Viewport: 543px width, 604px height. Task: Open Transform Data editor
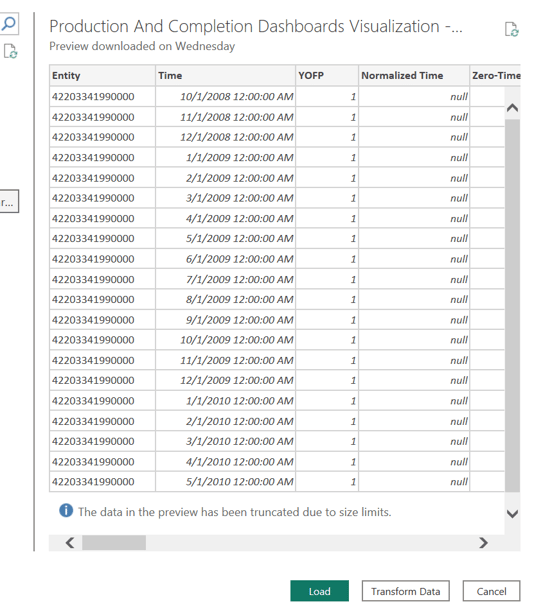pyautogui.click(x=406, y=591)
